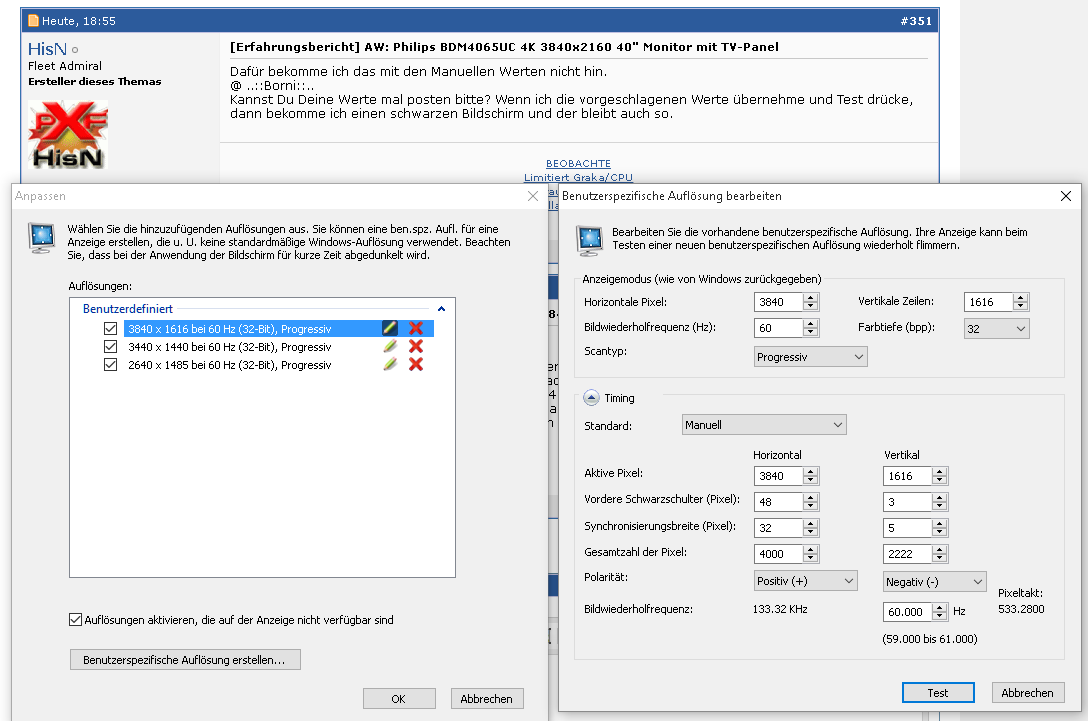This screenshot has height=721, width=1088.
Task: Click the Bildwiederholfrequenz (Hz) 60 field
Action: pyautogui.click(x=779, y=328)
